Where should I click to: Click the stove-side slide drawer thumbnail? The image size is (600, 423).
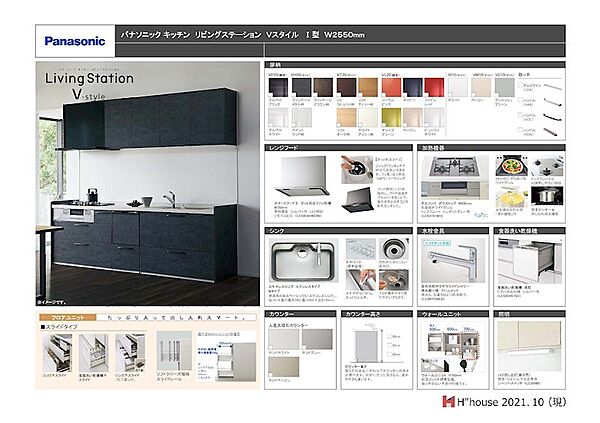(x=57, y=353)
